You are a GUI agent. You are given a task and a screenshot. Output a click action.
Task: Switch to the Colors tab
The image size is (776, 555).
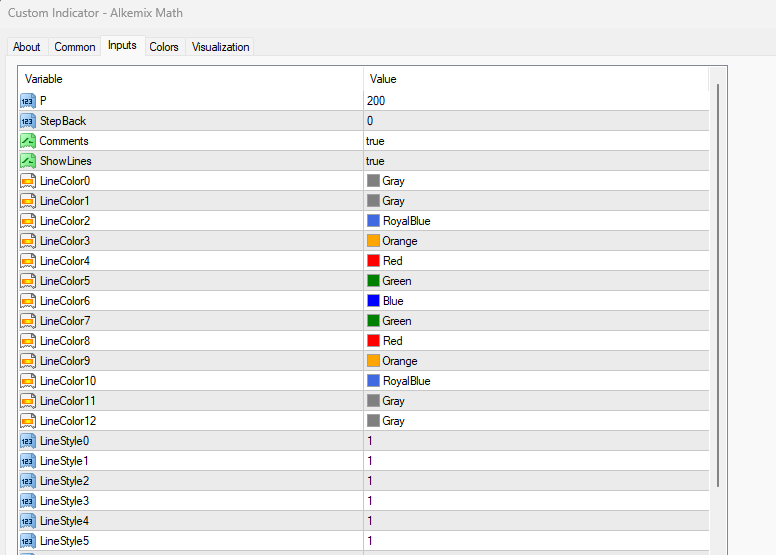click(164, 47)
